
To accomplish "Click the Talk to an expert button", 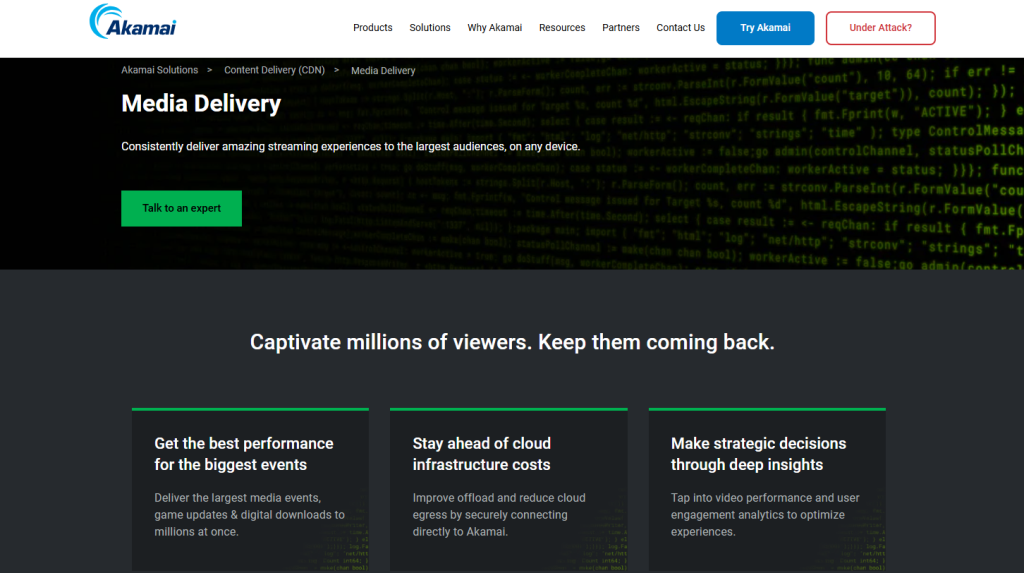I will tap(182, 208).
